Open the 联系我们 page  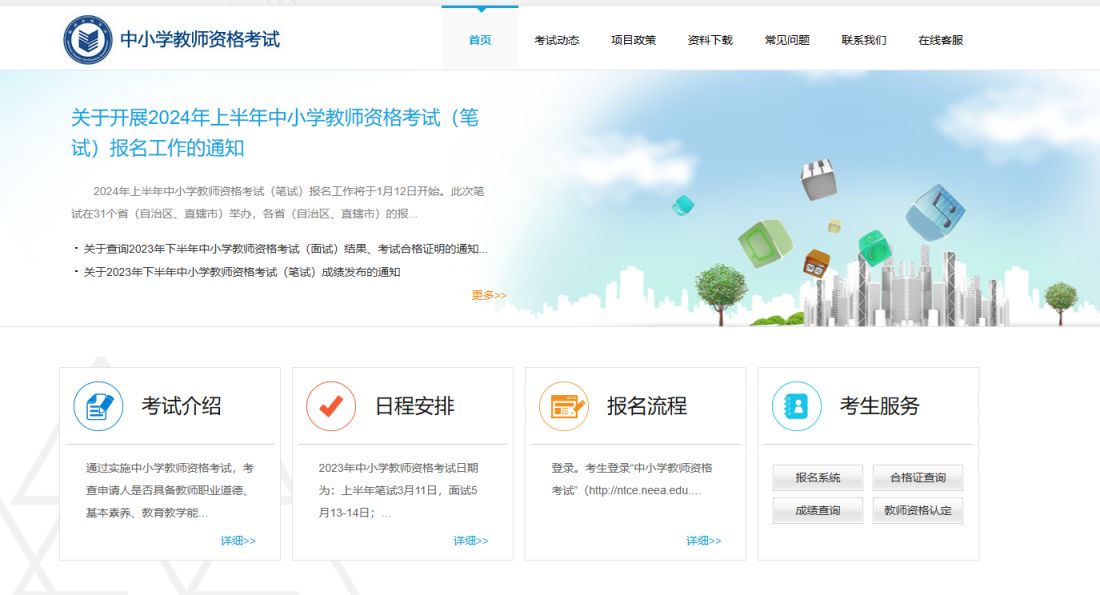864,40
